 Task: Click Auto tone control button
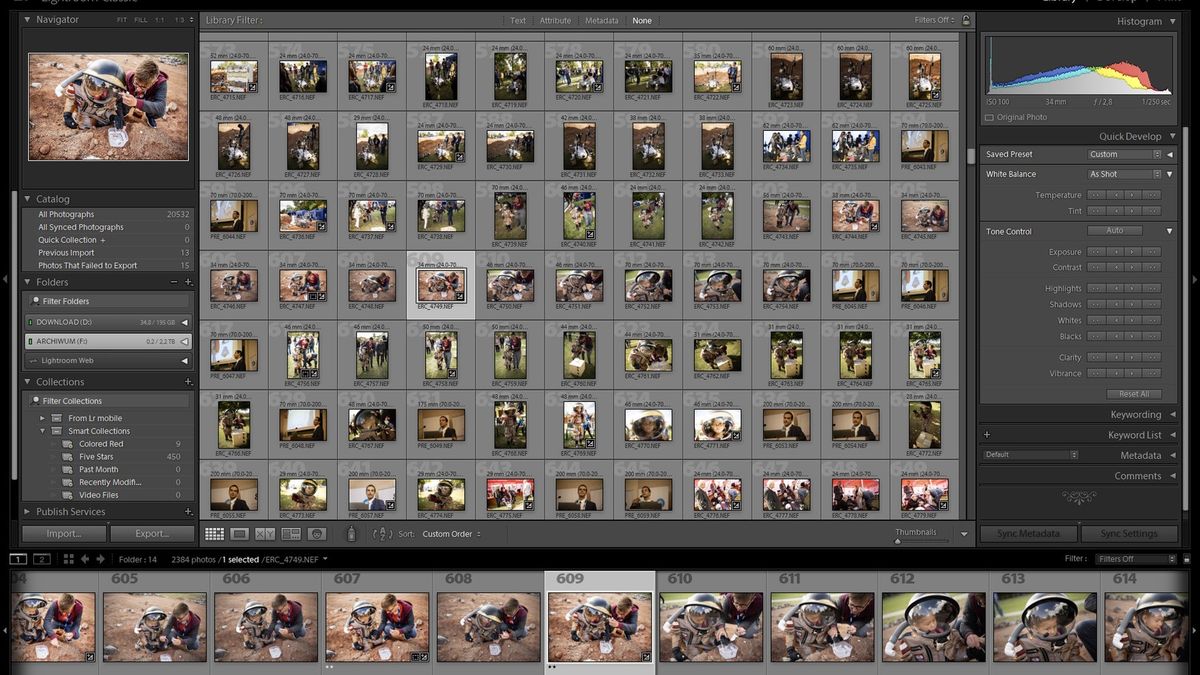pyautogui.click(x=1114, y=231)
